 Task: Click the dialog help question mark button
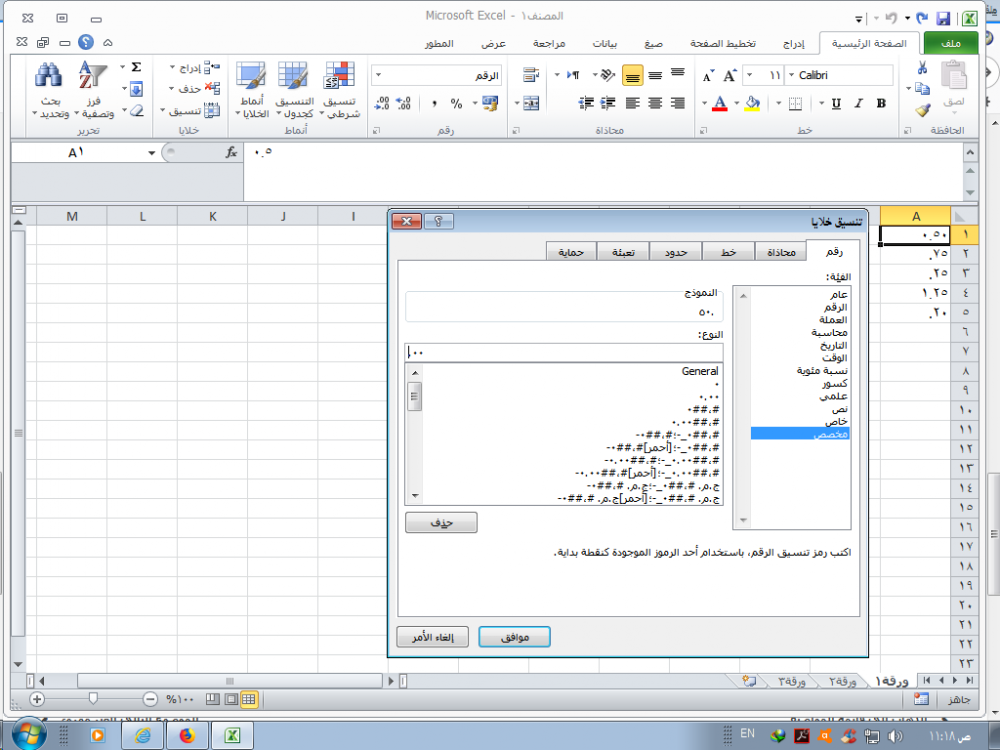(438, 221)
